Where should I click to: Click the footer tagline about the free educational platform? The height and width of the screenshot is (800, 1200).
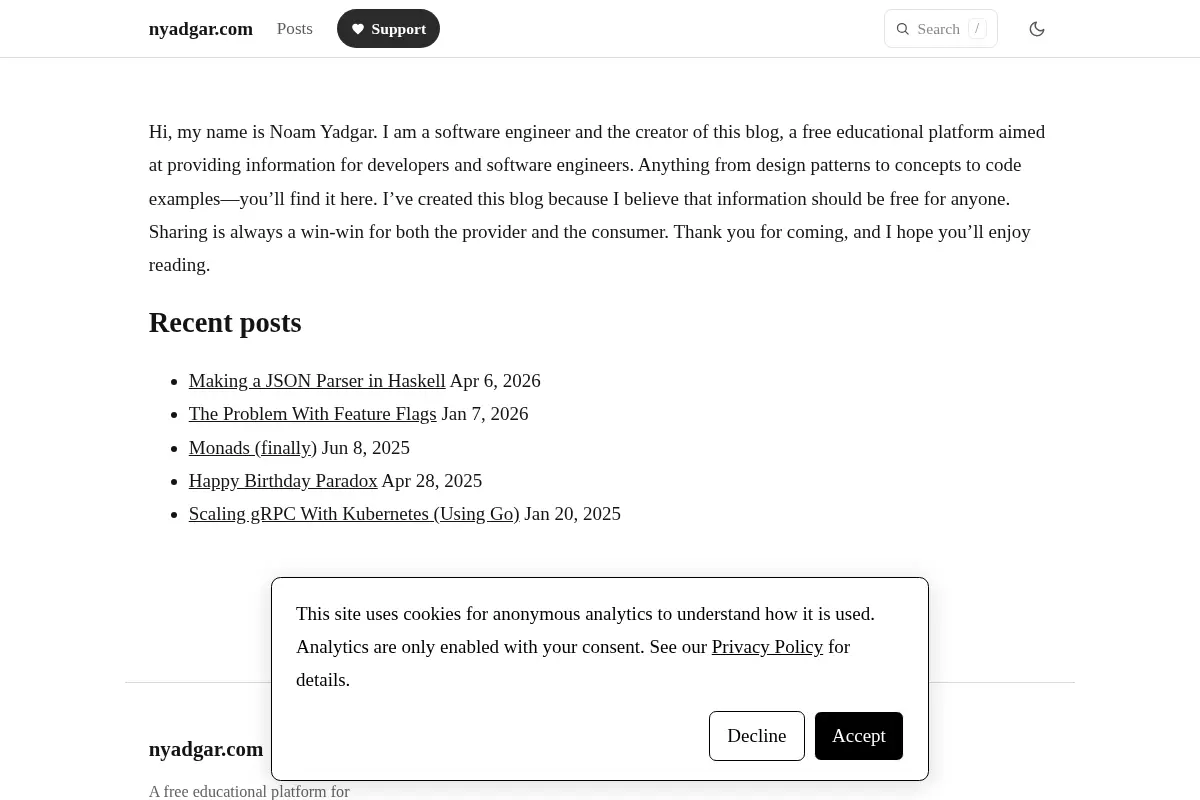click(249, 791)
